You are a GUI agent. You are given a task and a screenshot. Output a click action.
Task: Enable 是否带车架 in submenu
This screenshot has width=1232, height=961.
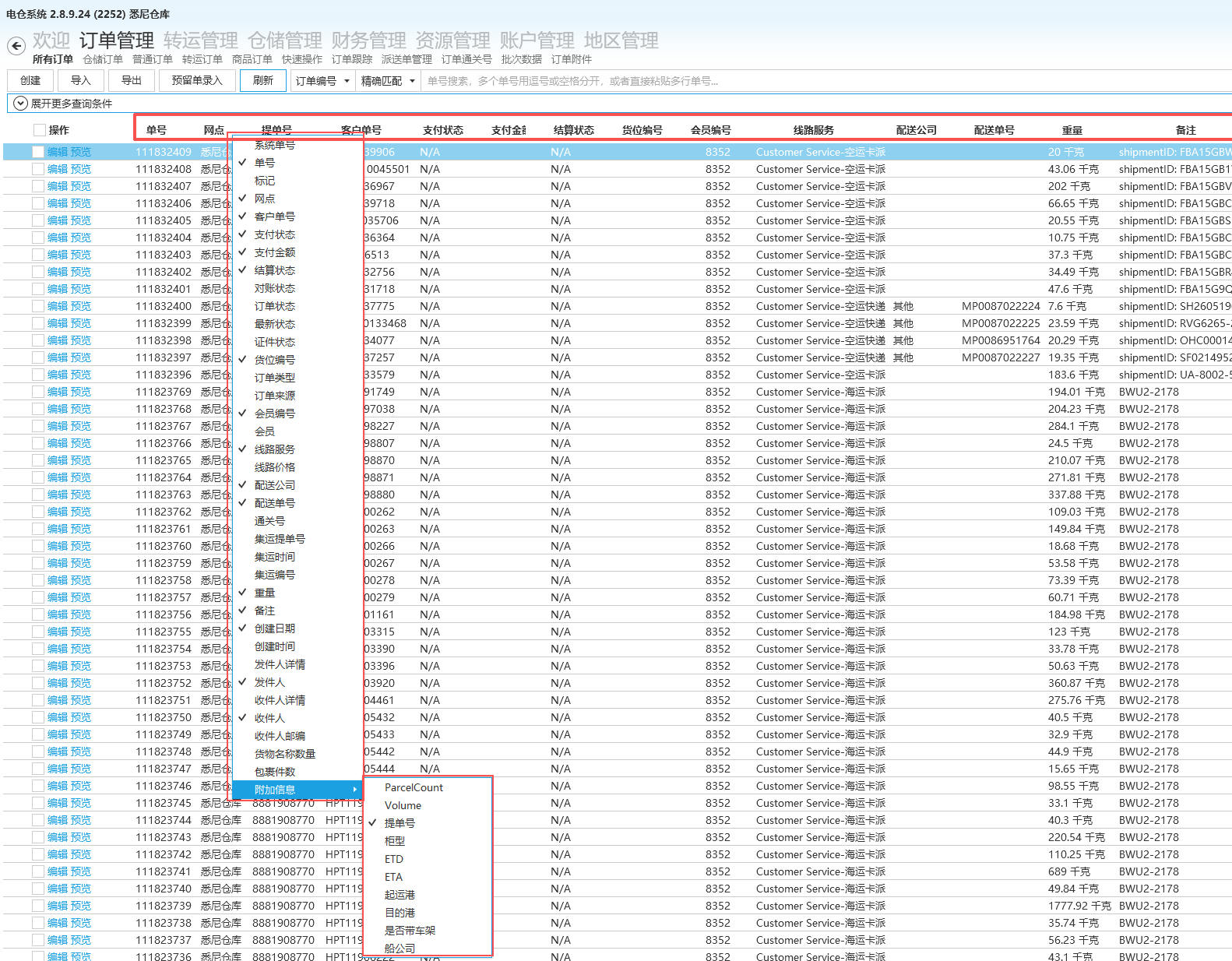(x=428, y=931)
